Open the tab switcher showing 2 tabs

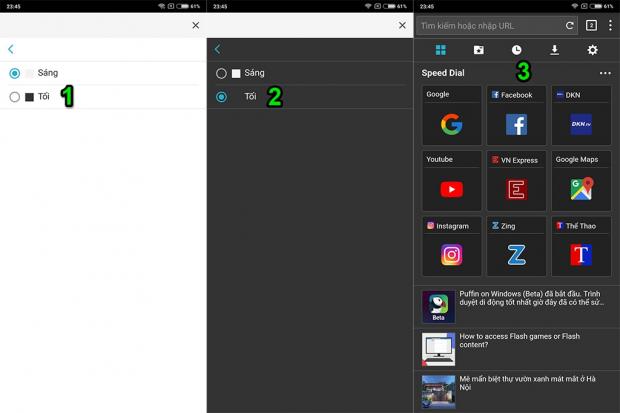591,25
